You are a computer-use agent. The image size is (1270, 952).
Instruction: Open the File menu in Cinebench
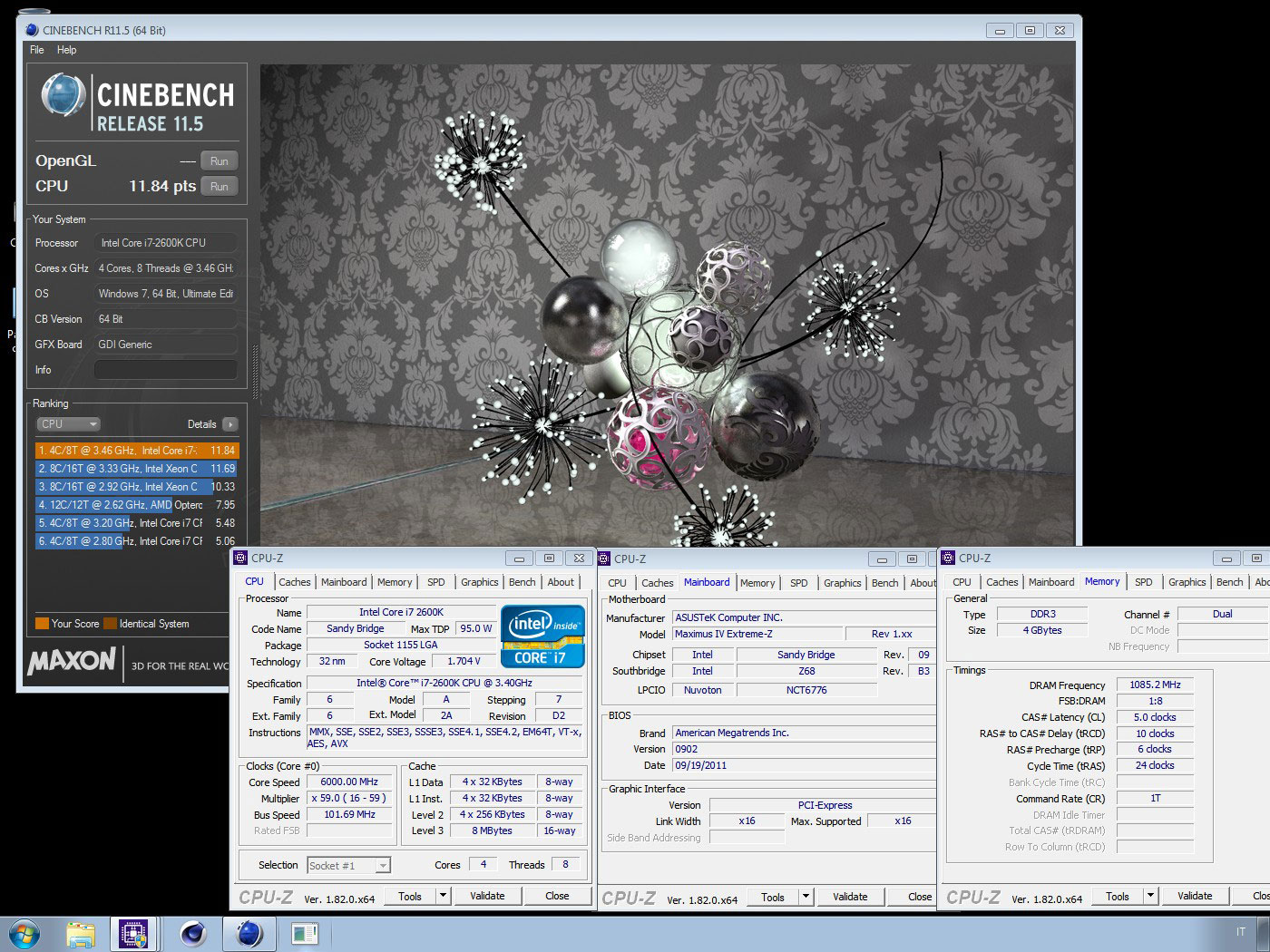pyautogui.click(x=37, y=50)
